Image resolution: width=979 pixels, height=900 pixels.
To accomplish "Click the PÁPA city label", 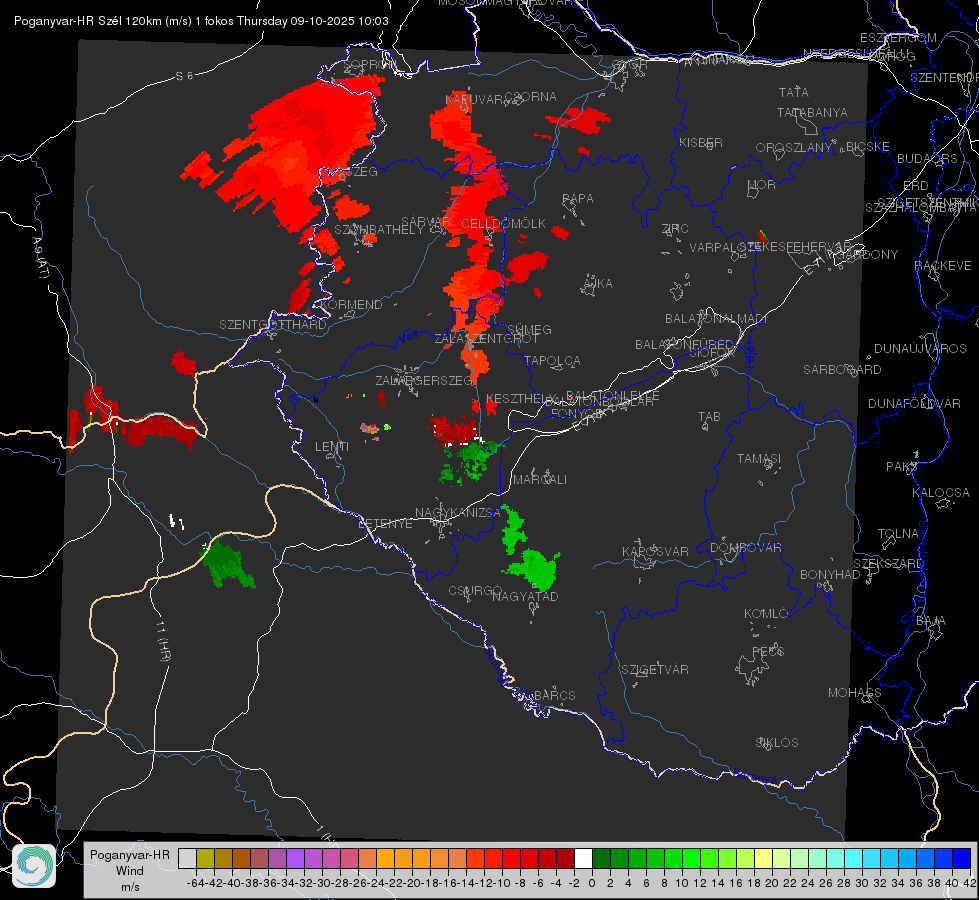I will point(578,199).
